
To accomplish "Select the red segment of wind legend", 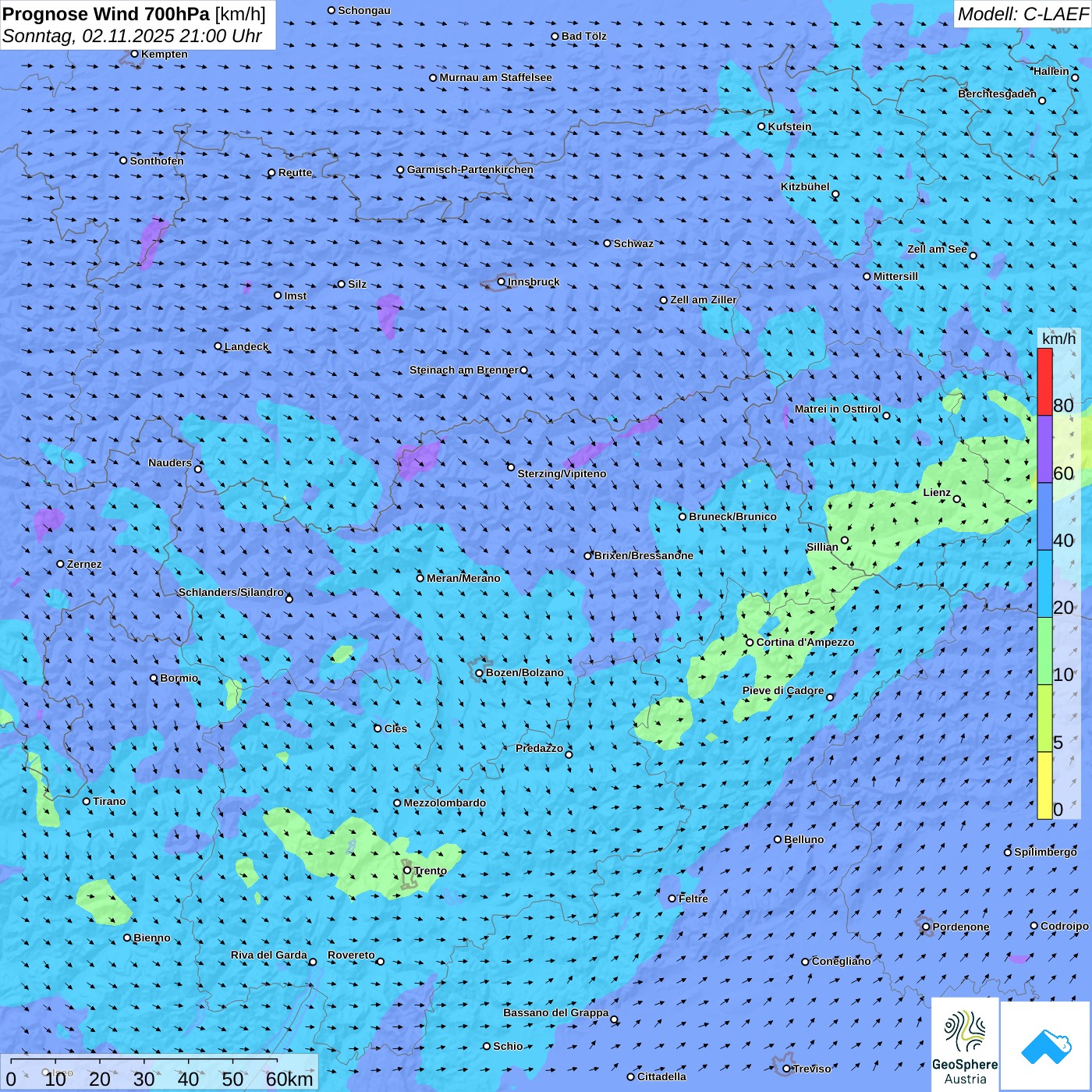I will click(x=1044, y=381).
